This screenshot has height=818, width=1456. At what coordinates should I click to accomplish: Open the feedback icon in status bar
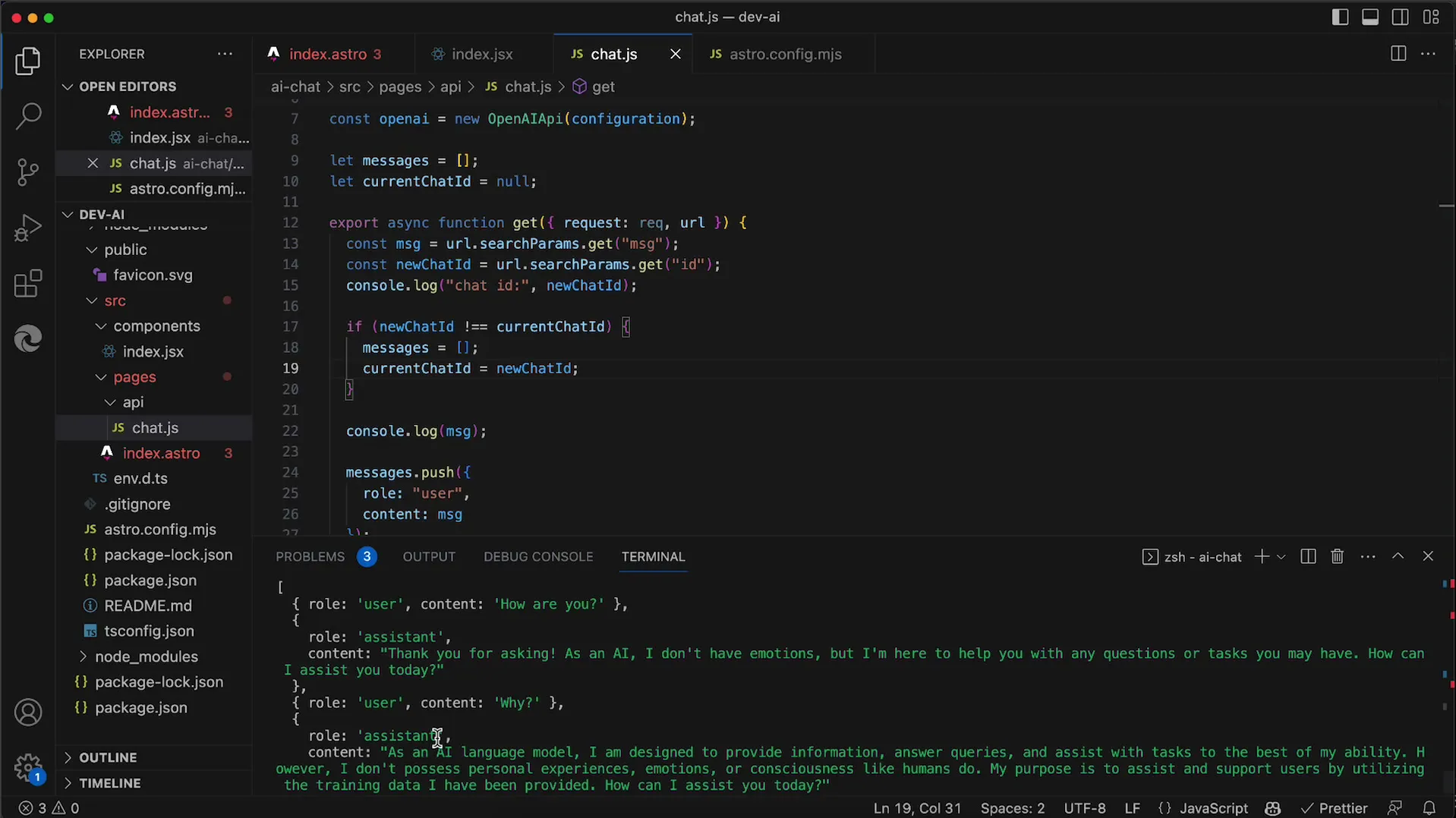[x=1394, y=808]
